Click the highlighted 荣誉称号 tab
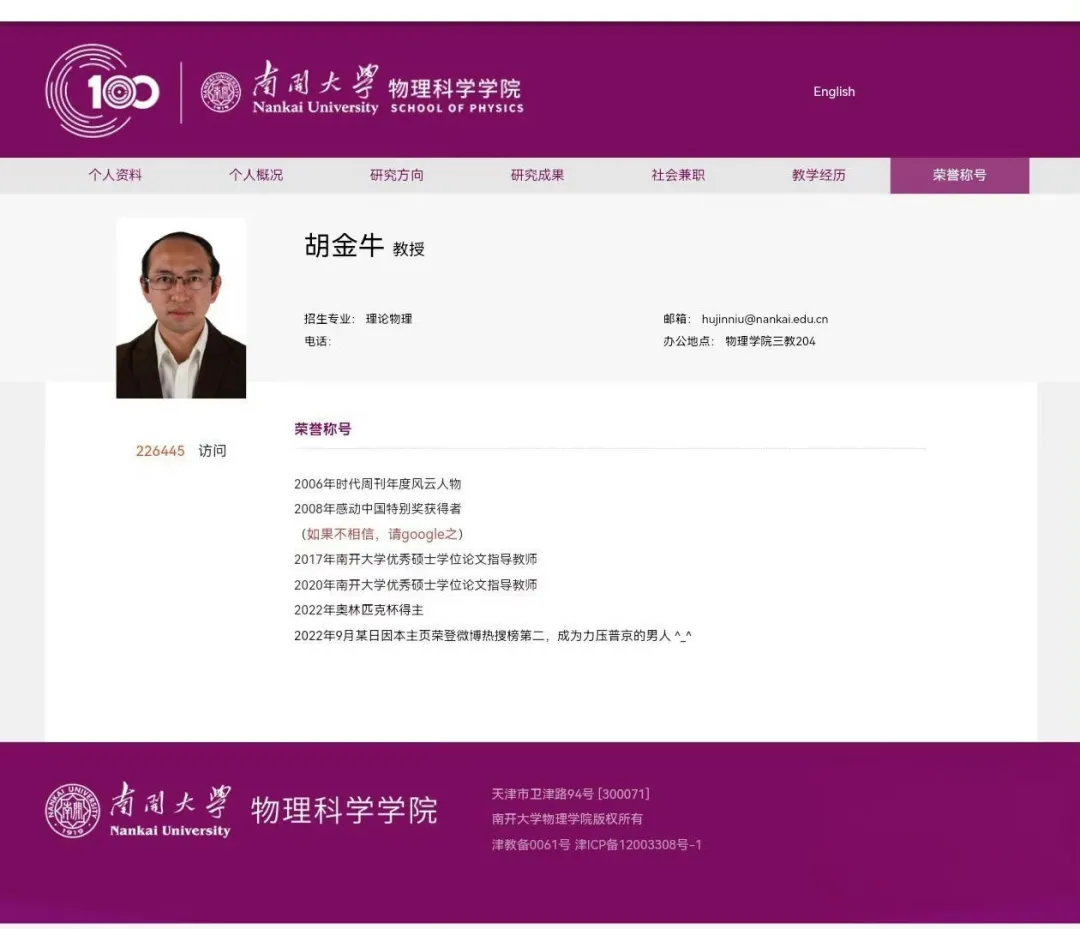The width and height of the screenshot is (1080, 929). [959, 175]
